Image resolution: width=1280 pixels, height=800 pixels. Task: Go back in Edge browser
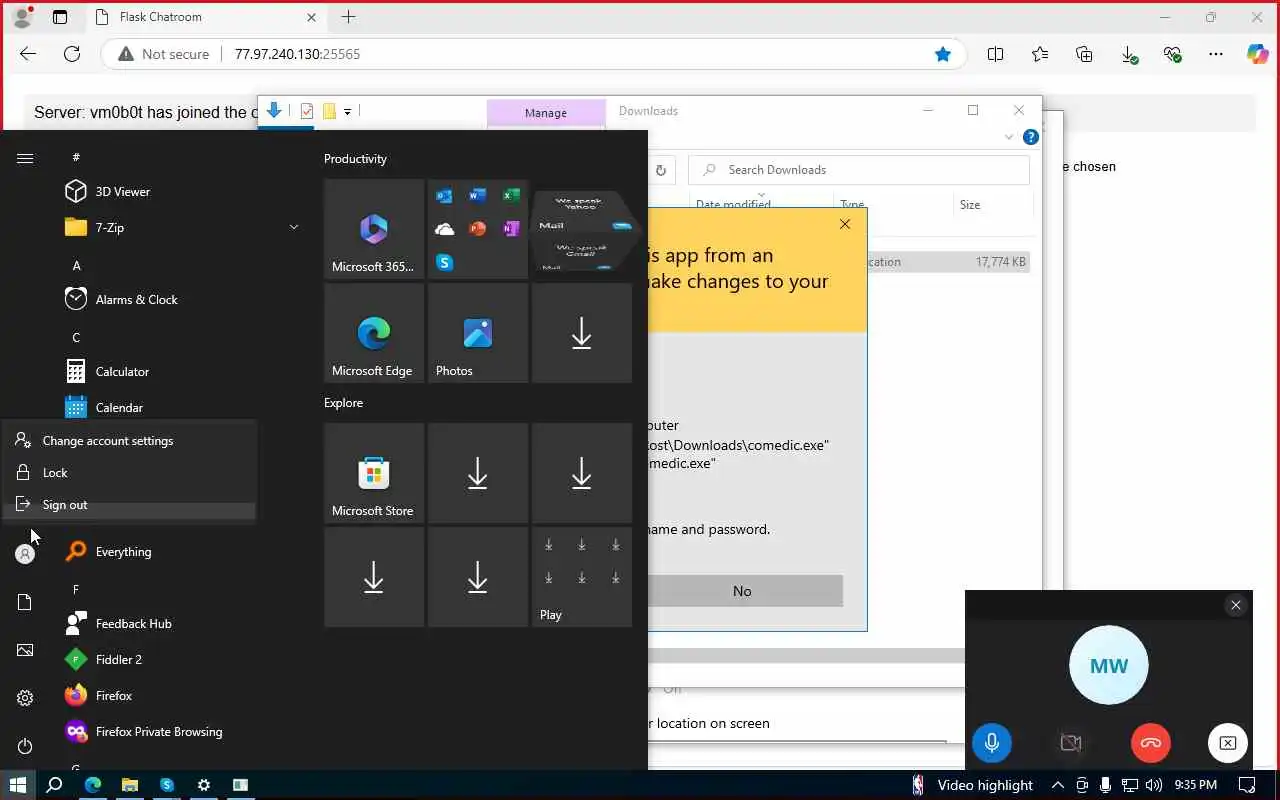pyautogui.click(x=28, y=54)
